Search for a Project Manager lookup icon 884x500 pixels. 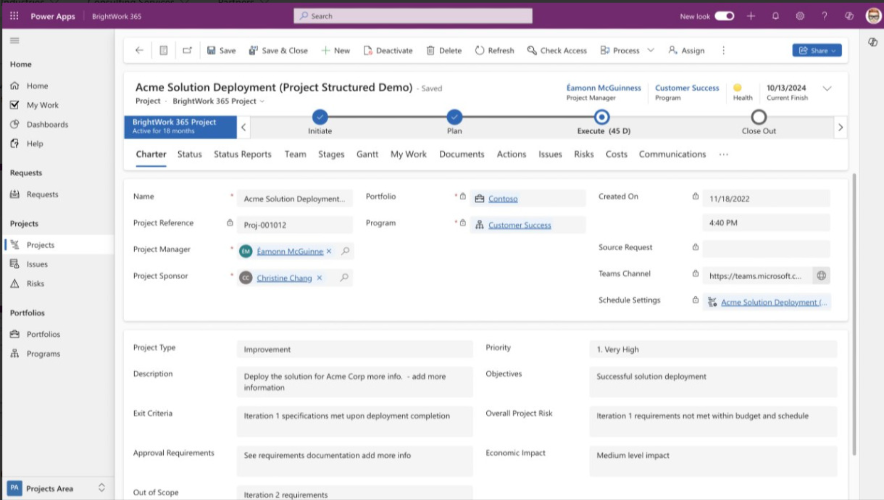coord(345,251)
